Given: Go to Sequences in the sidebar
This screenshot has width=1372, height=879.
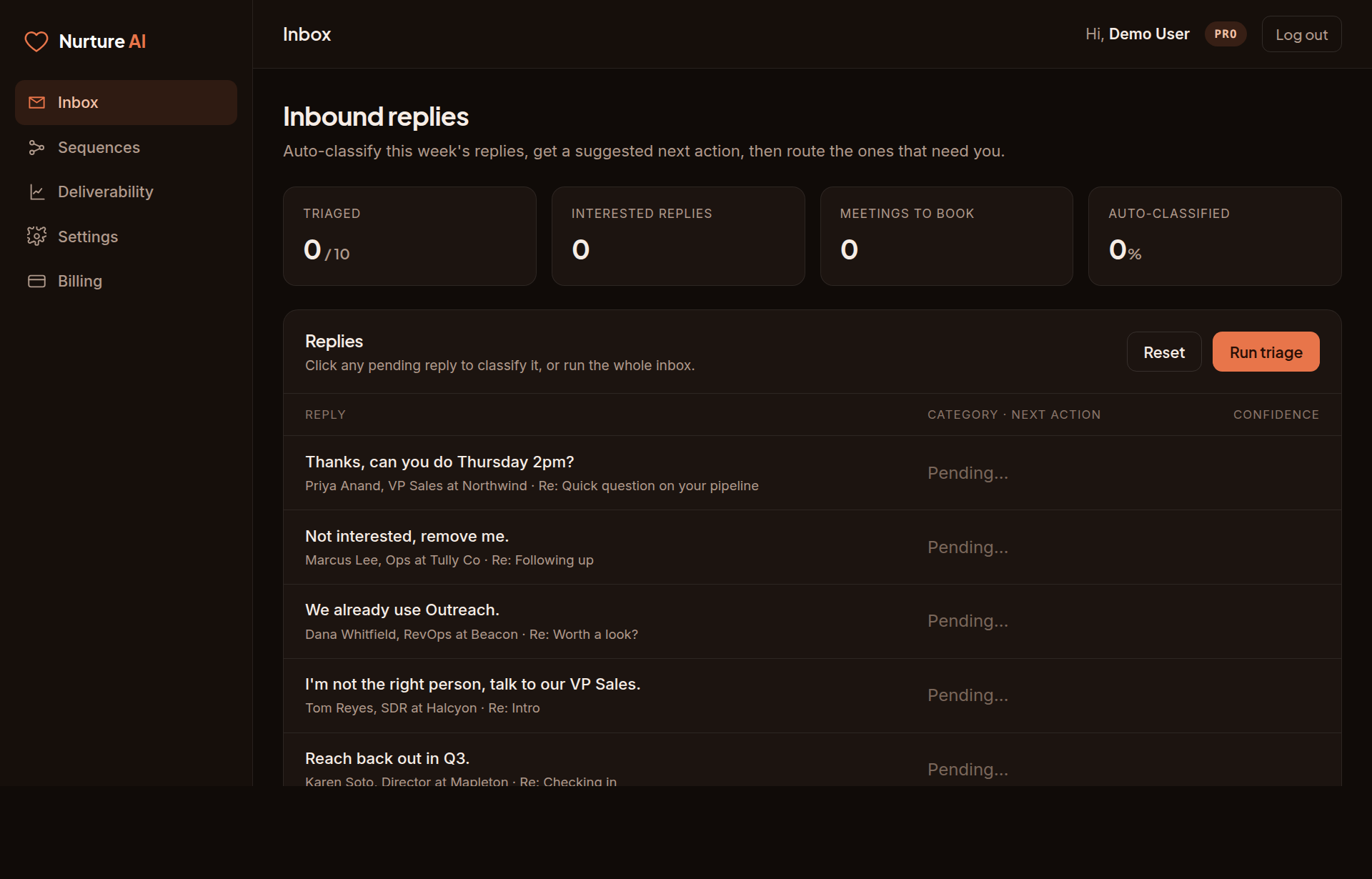Looking at the screenshot, I should tap(126, 147).
